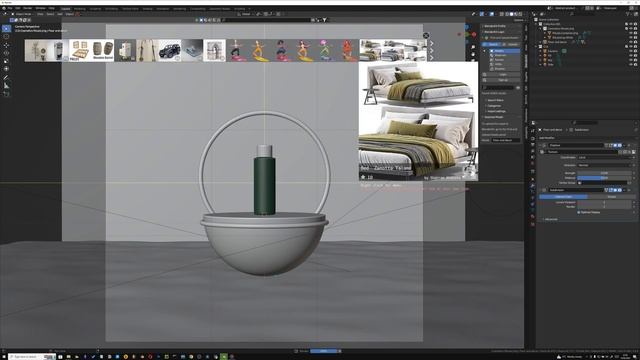Screen dimensions: 640x360
Task: Toggle viewport overlays button
Action: (491, 14)
